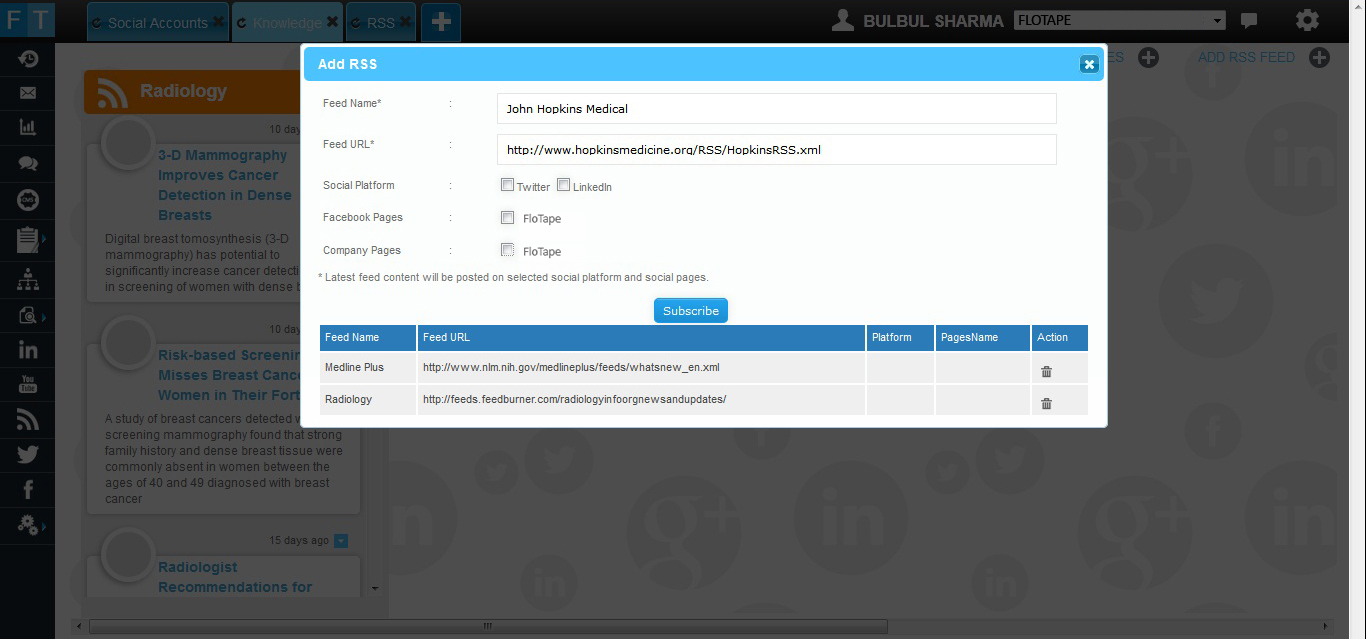Click the feedburner radiology feed URL
The image size is (1366, 639).
click(x=574, y=400)
